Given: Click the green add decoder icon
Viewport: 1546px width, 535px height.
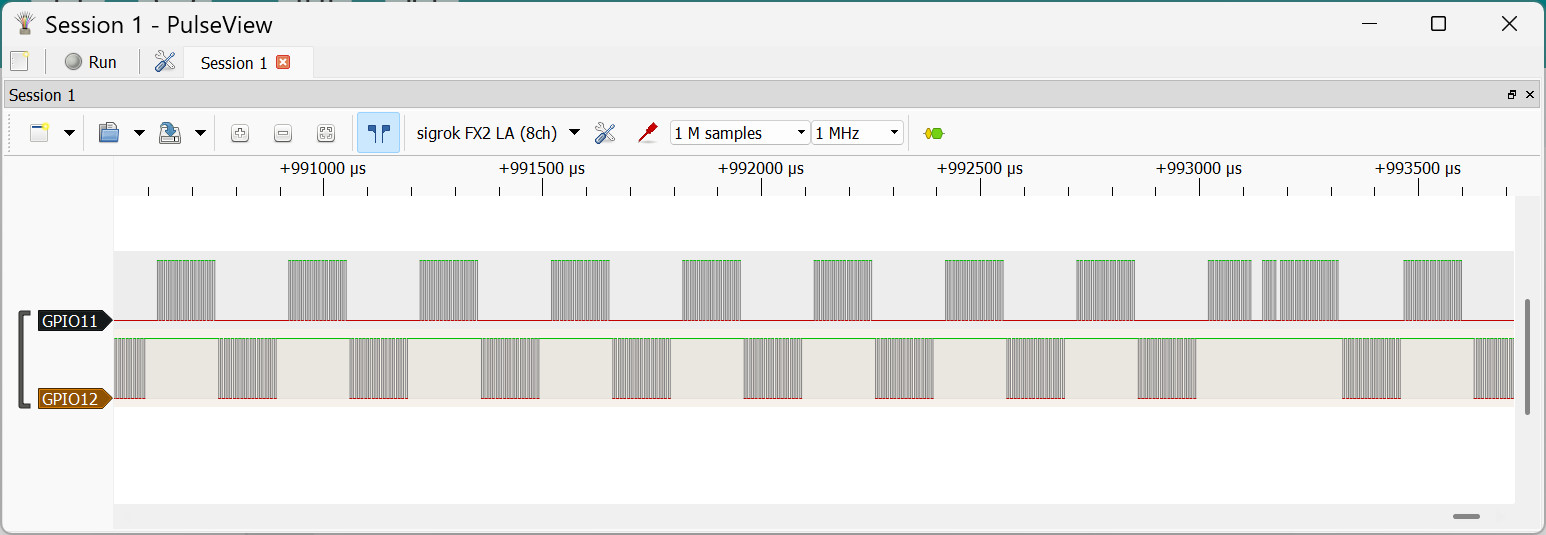Looking at the screenshot, I should [934, 133].
